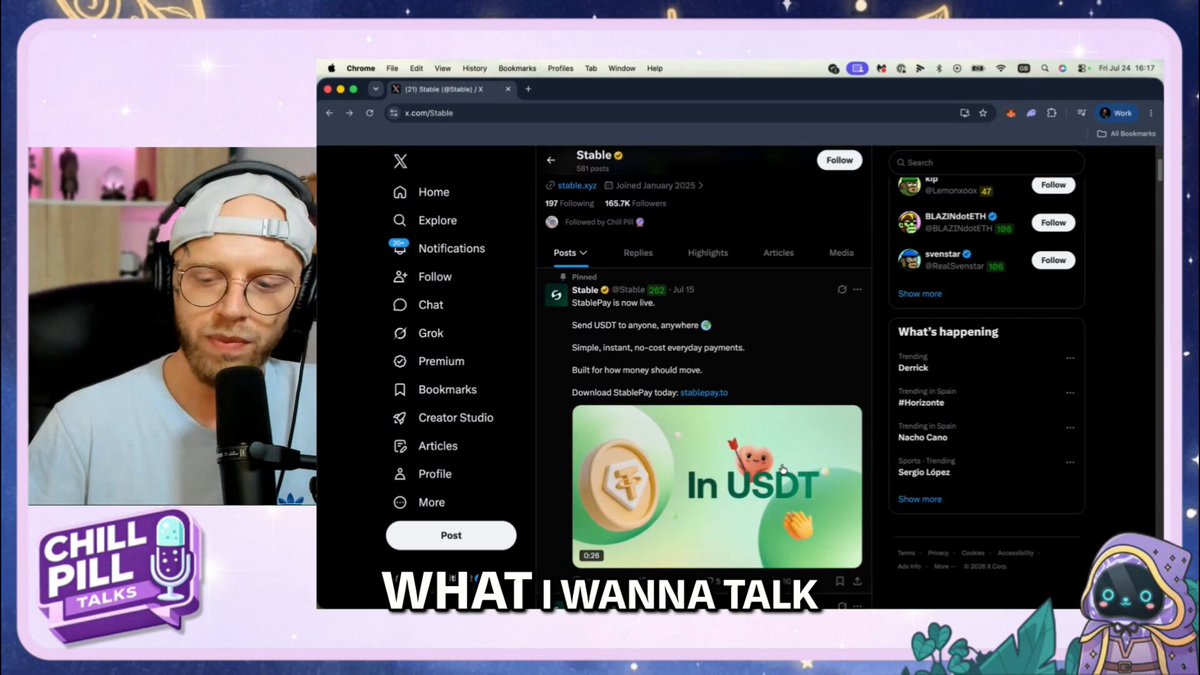The height and width of the screenshot is (675, 1200).
Task: Click the Follow people icon in sidebar
Action: point(400,277)
